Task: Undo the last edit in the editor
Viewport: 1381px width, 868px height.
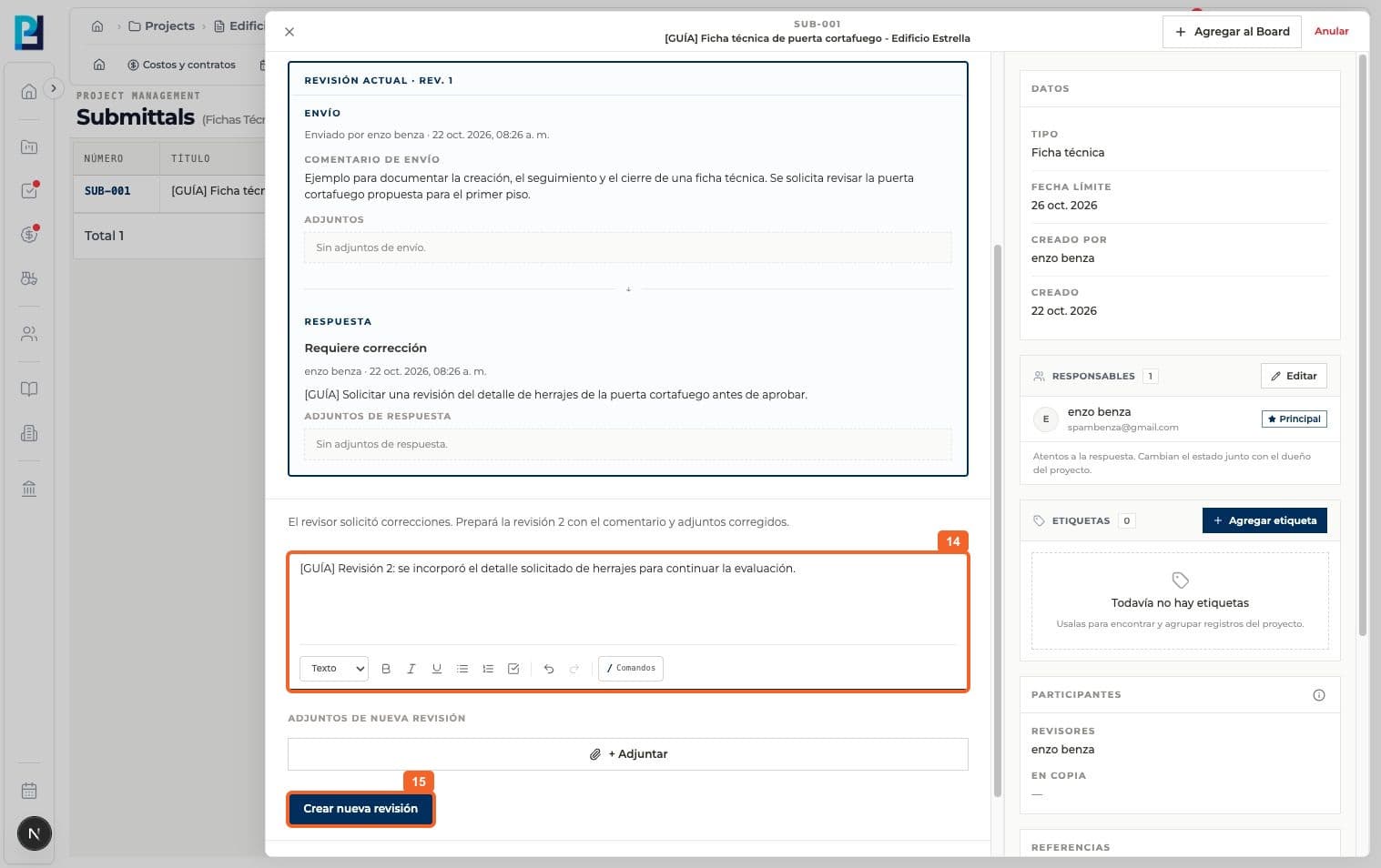Action: pos(549,669)
